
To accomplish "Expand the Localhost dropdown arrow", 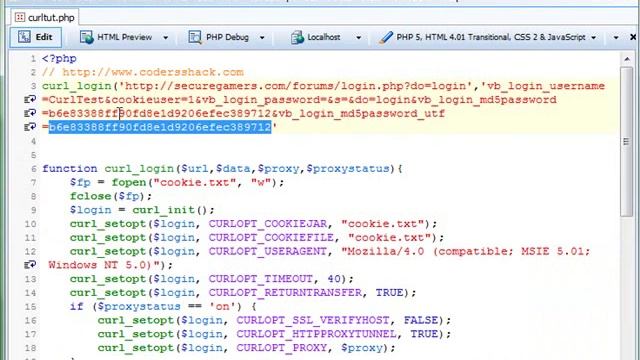I will 358,38.
